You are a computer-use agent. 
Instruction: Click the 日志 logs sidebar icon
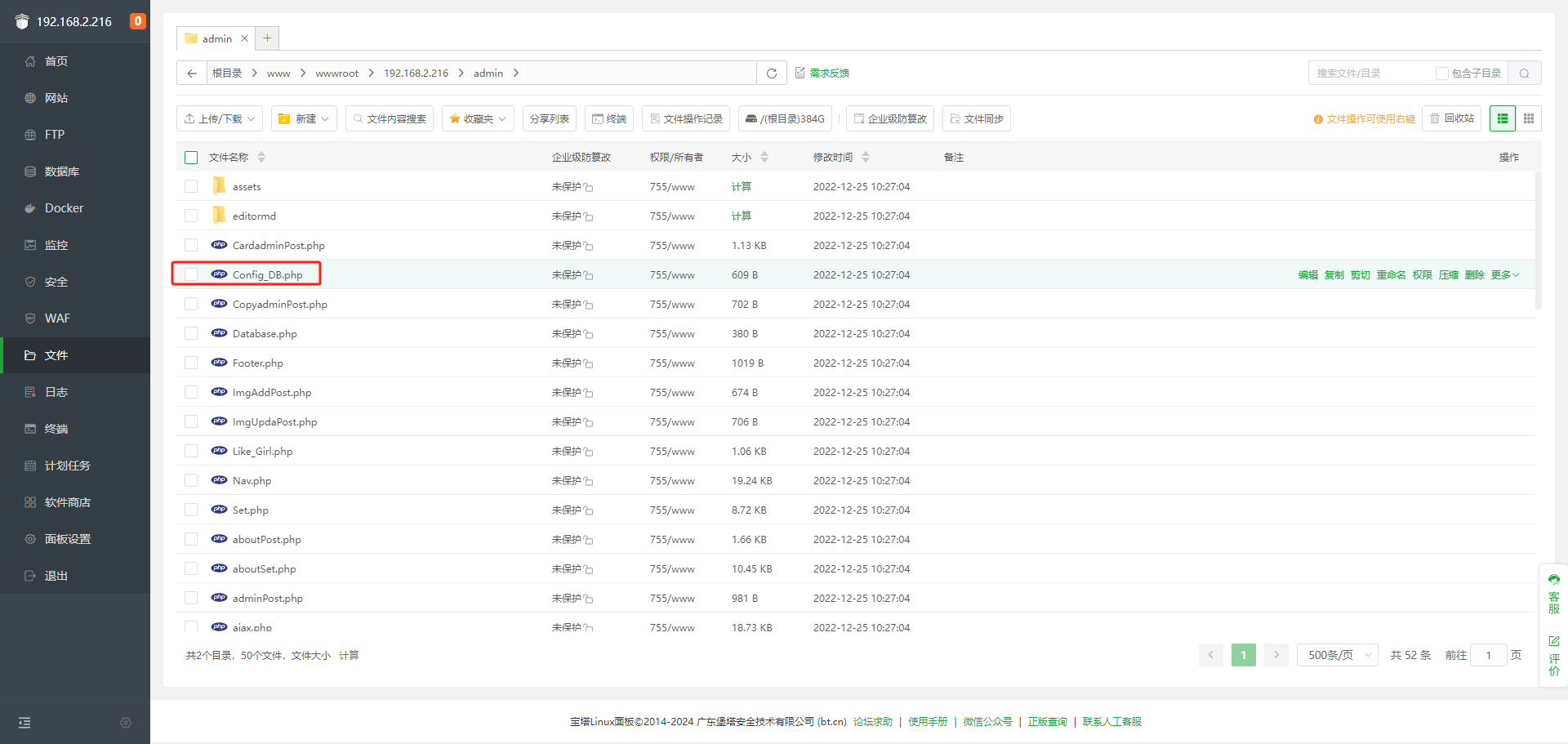coord(30,392)
